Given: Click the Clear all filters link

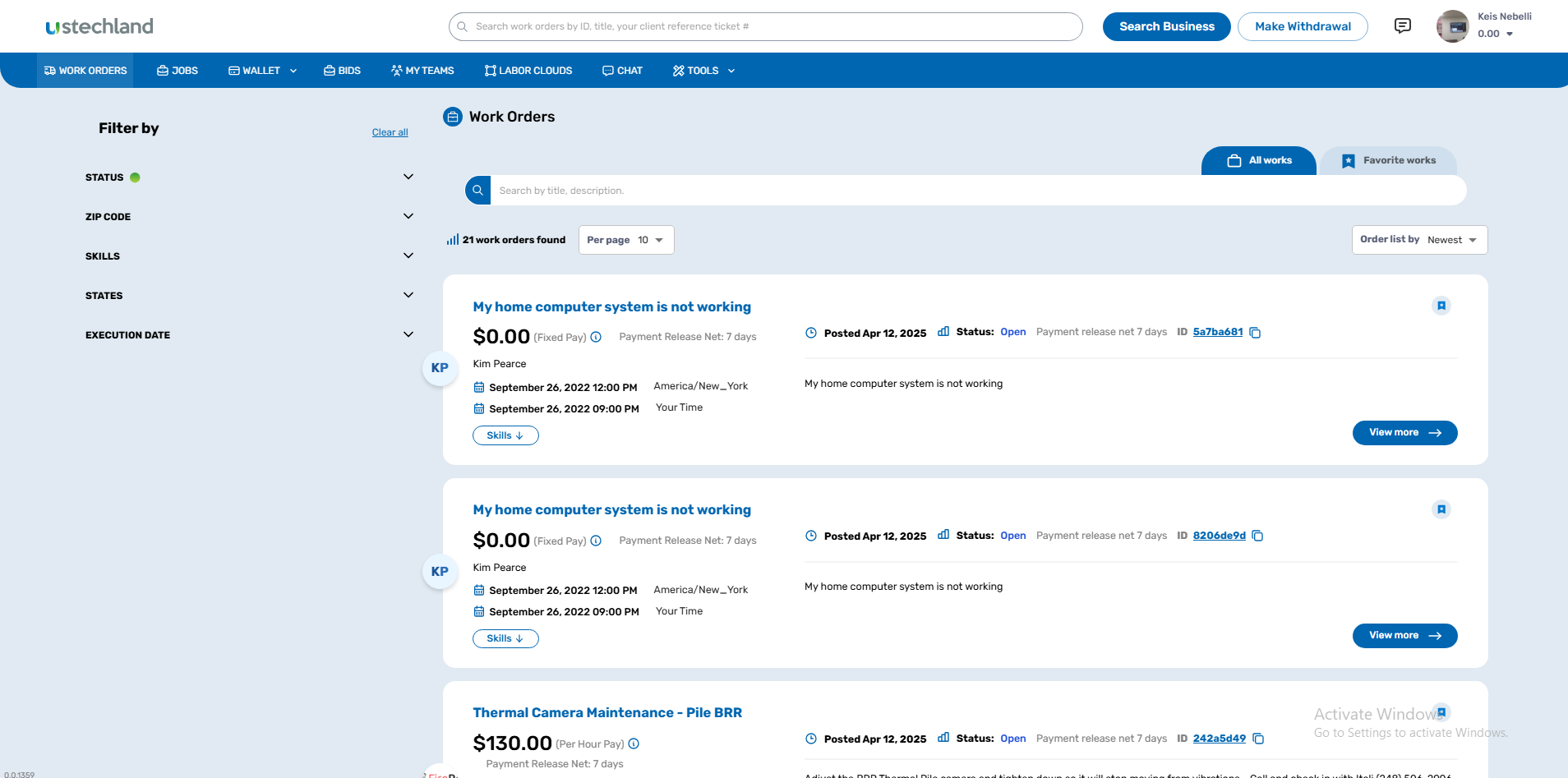Looking at the screenshot, I should click(x=390, y=132).
